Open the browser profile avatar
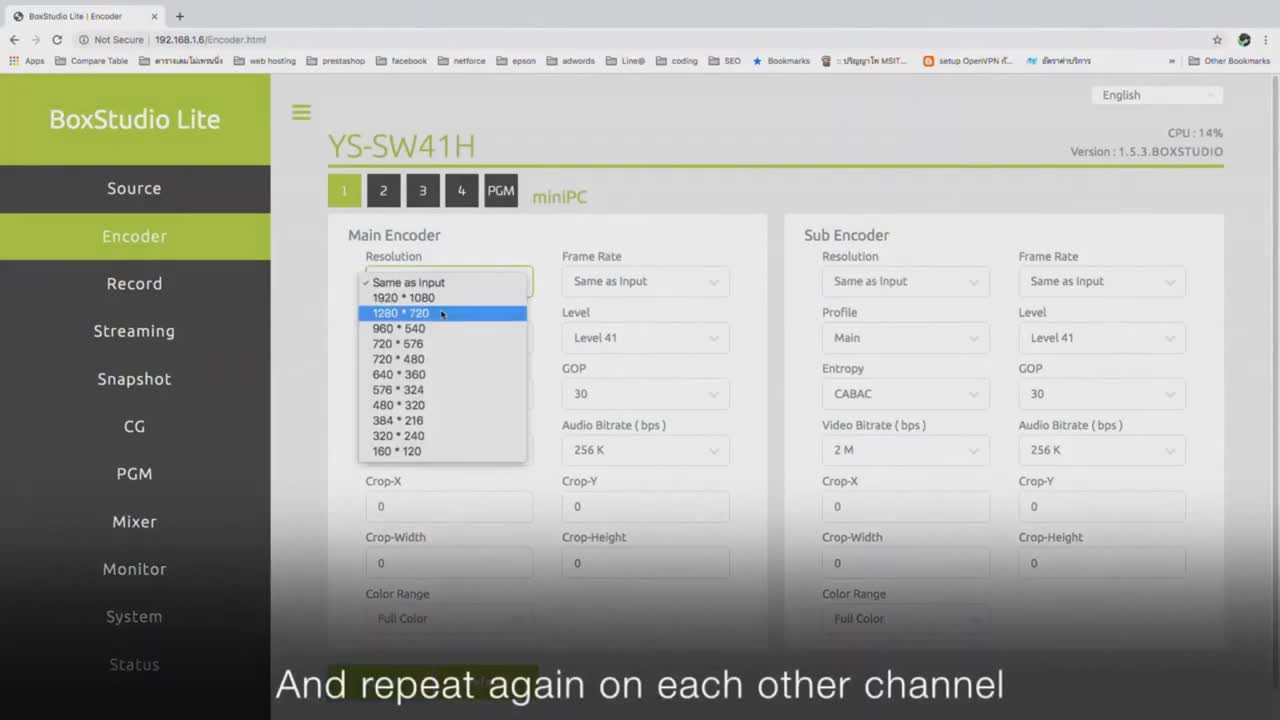1280x720 pixels. click(1244, 40)
